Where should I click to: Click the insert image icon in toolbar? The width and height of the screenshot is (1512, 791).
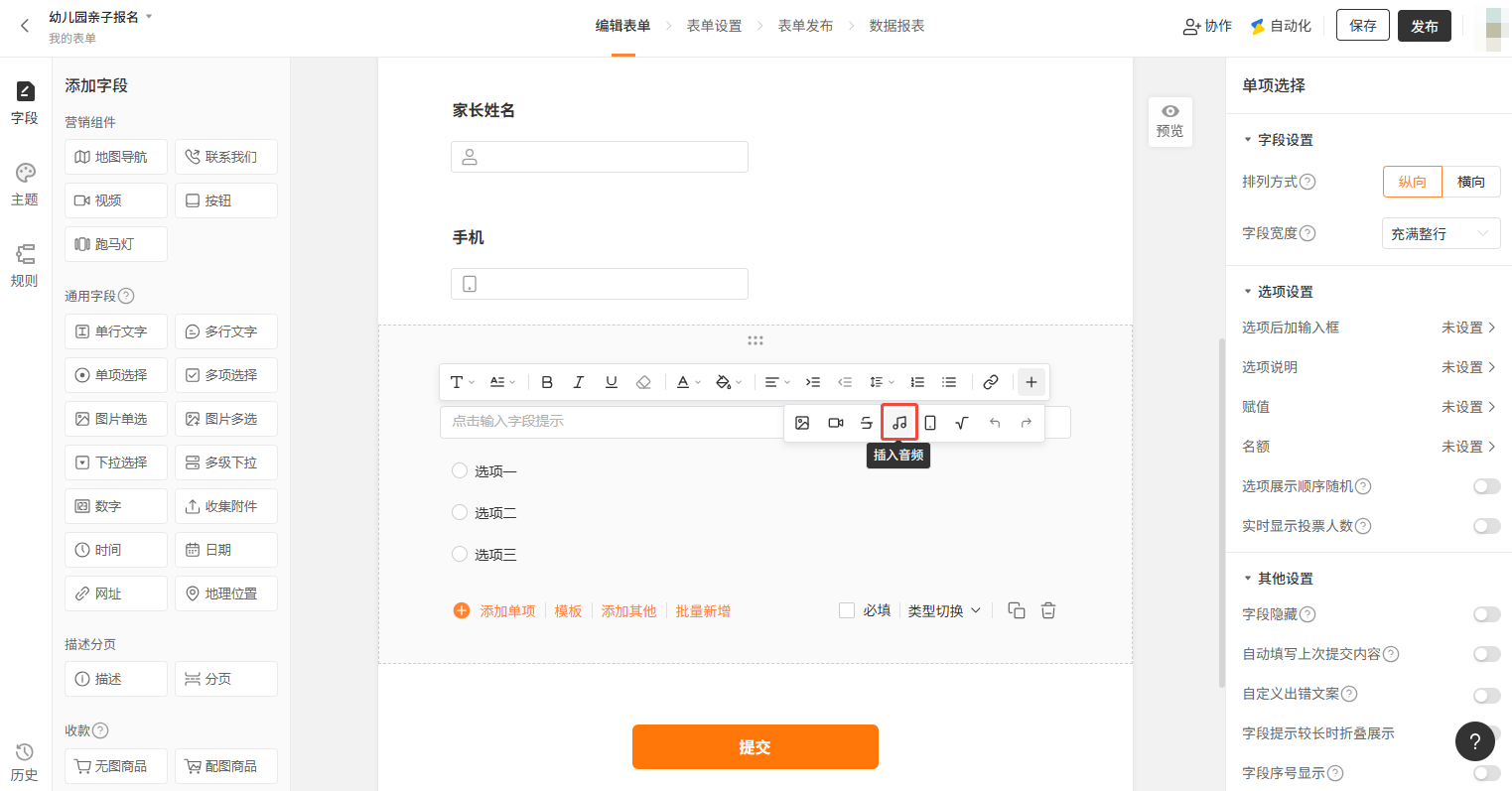coord(802,423)
